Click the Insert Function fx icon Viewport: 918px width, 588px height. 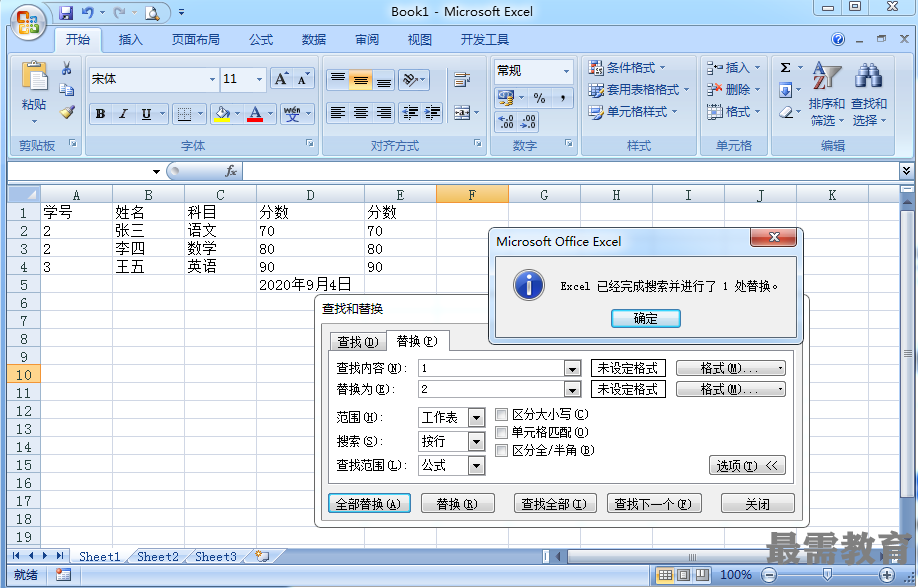click(x=231, y=171)
